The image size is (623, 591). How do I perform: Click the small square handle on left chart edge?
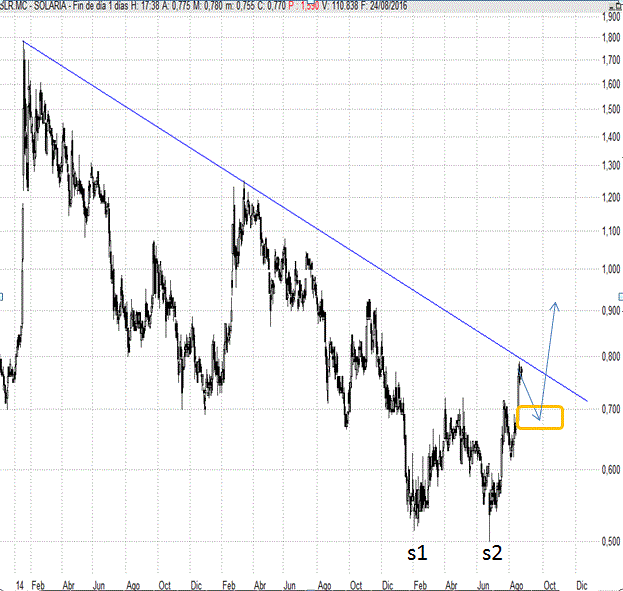point(1,296)
